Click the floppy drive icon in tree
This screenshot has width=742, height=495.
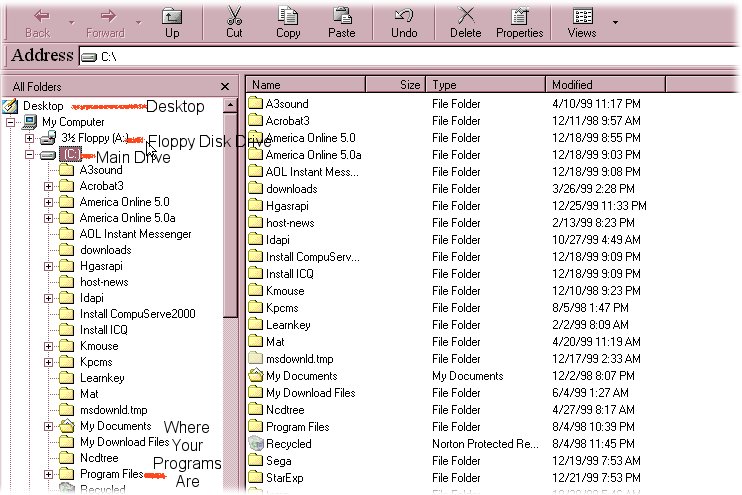[48, 138]
